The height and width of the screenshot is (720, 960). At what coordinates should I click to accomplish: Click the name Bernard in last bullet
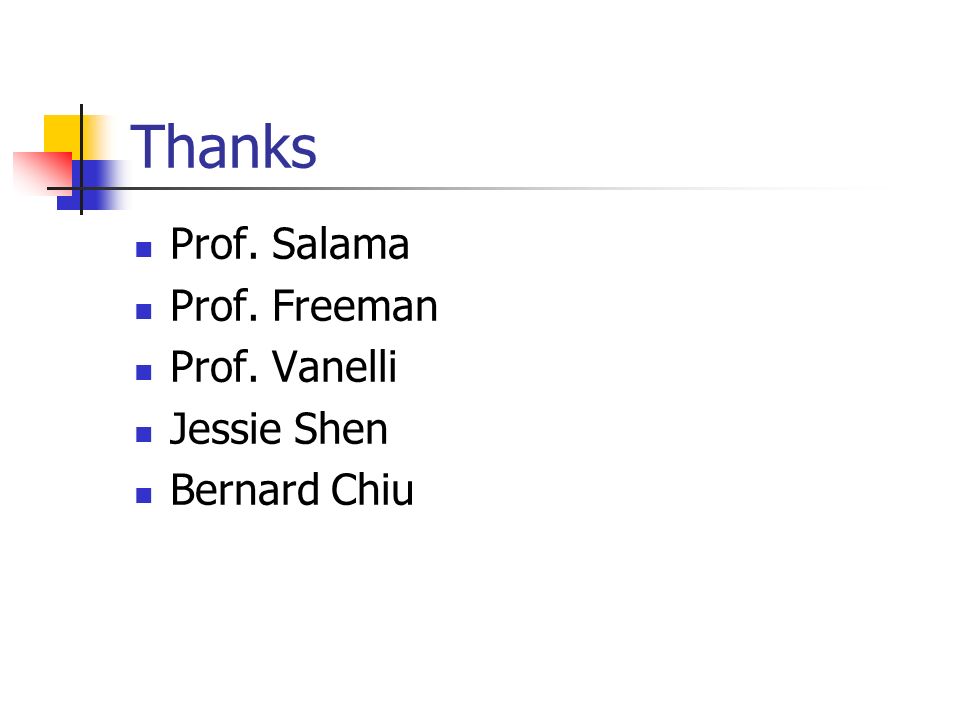click(x=245, y=490)
